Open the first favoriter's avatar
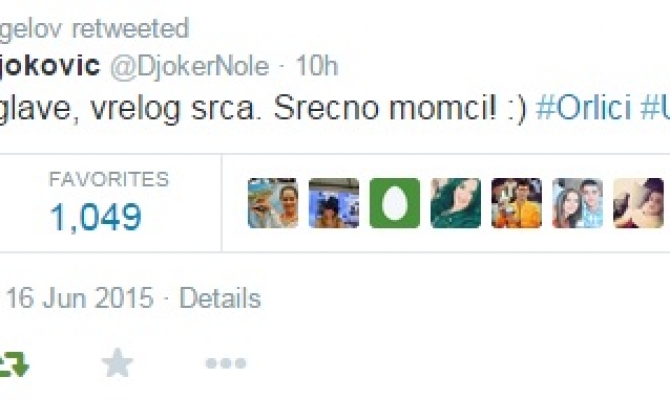Screen dimensions: 670x400 click(273, 203)
